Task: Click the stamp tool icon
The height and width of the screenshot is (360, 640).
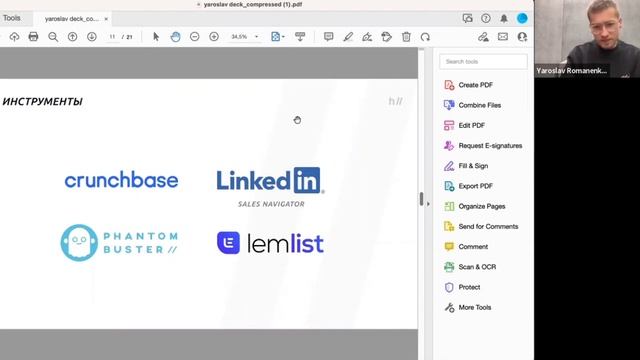Action: click(387, 37)
